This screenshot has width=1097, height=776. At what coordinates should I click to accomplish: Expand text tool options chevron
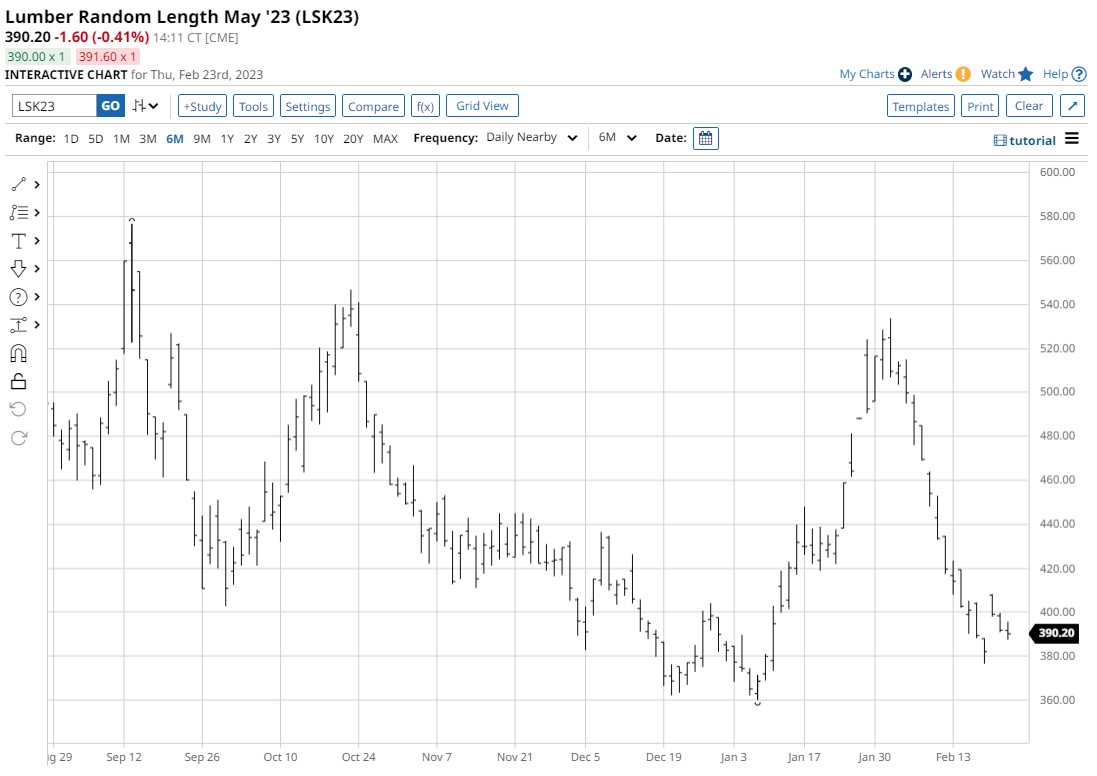[37, 241]
